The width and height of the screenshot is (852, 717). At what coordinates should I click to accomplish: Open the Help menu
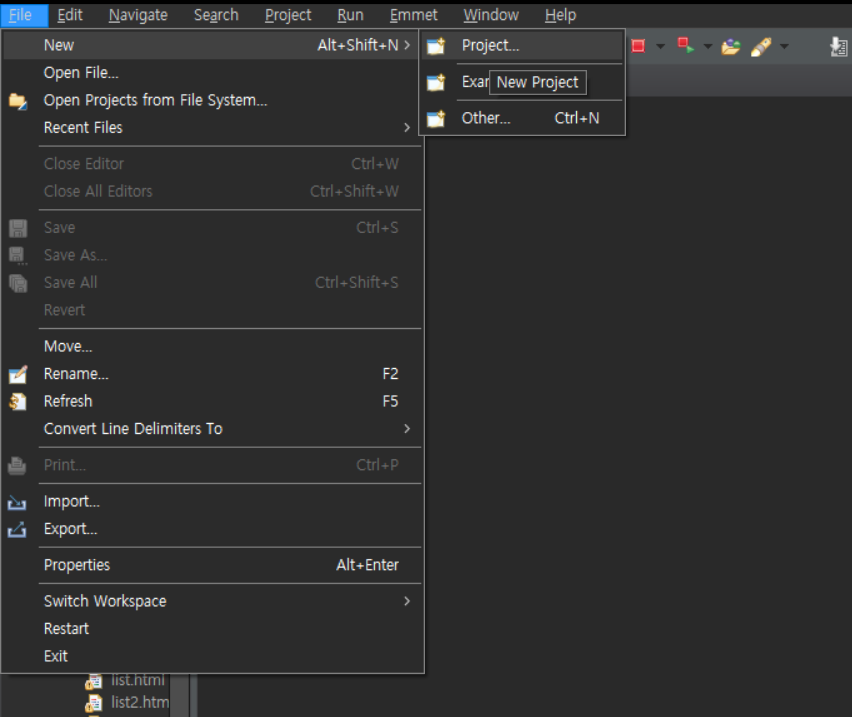[561, 15]
